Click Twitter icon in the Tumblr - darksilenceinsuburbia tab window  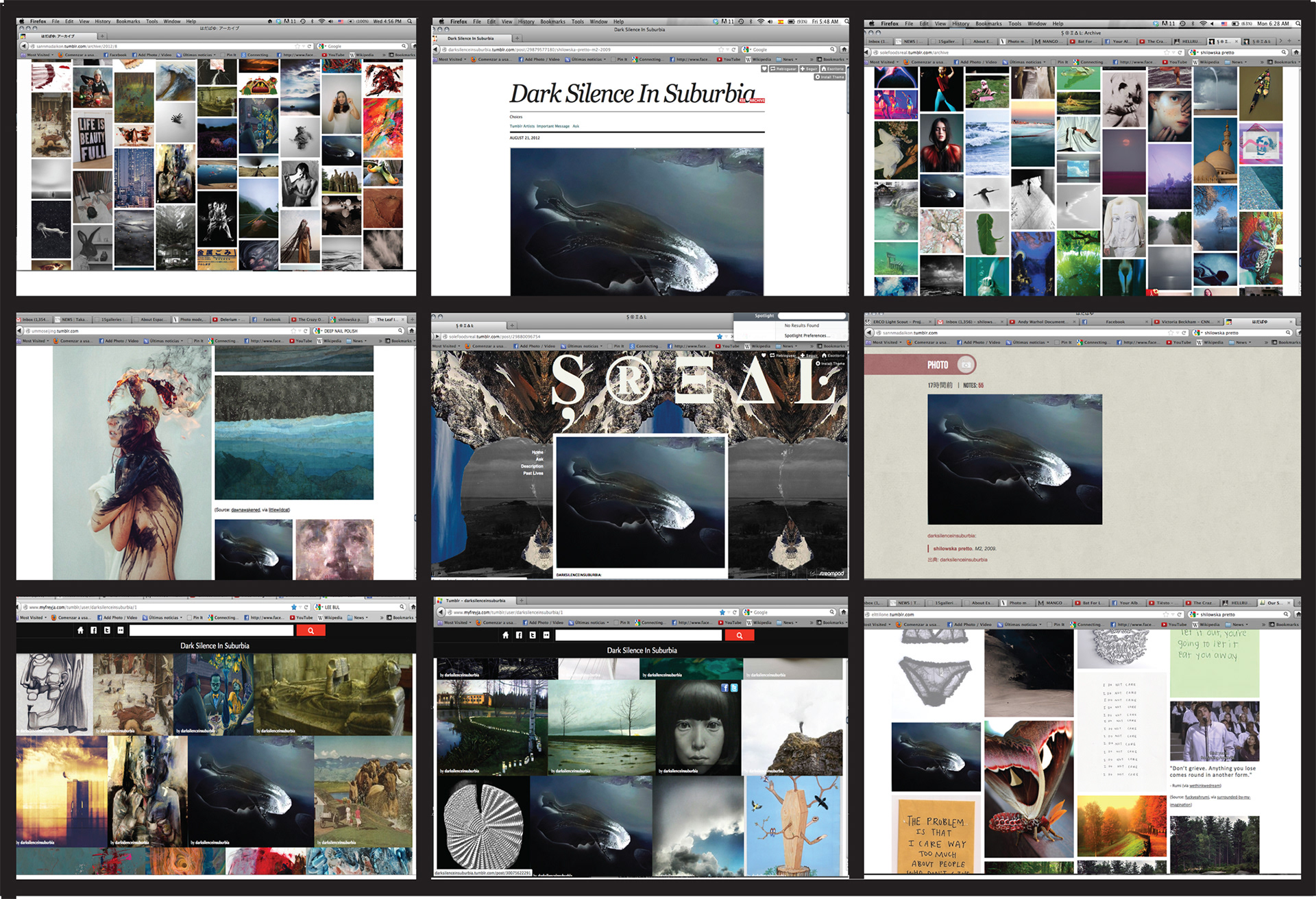(x=533, y=635)
